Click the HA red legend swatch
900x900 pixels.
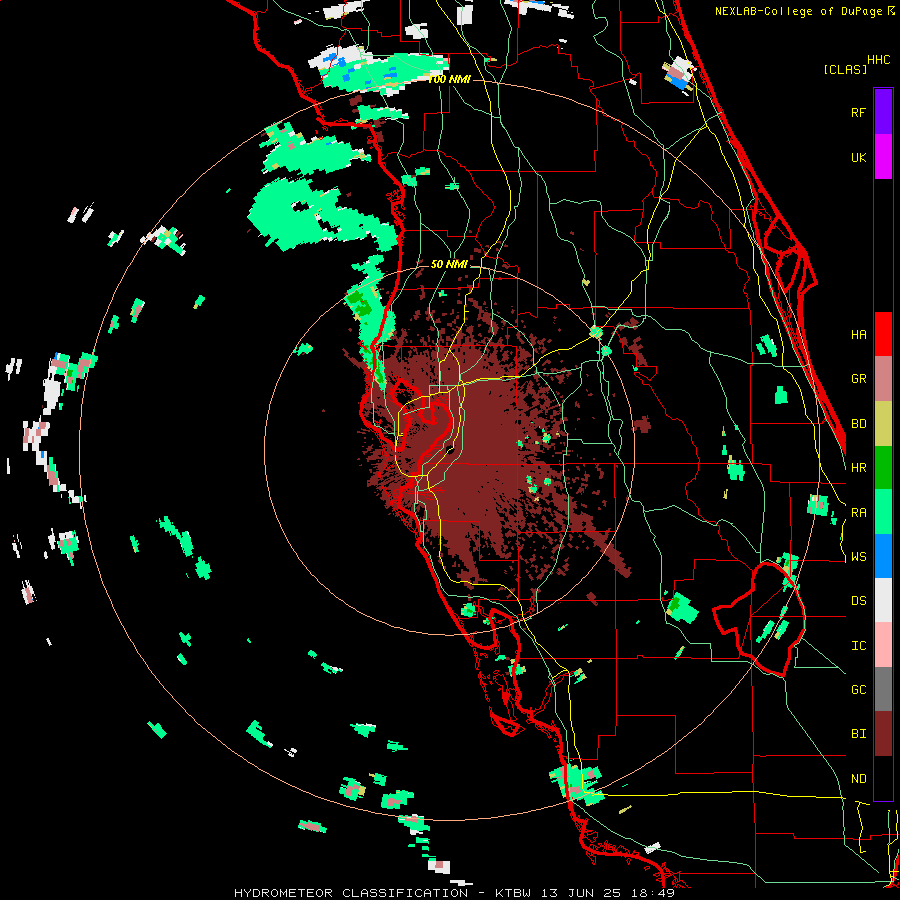coord(883,334)
